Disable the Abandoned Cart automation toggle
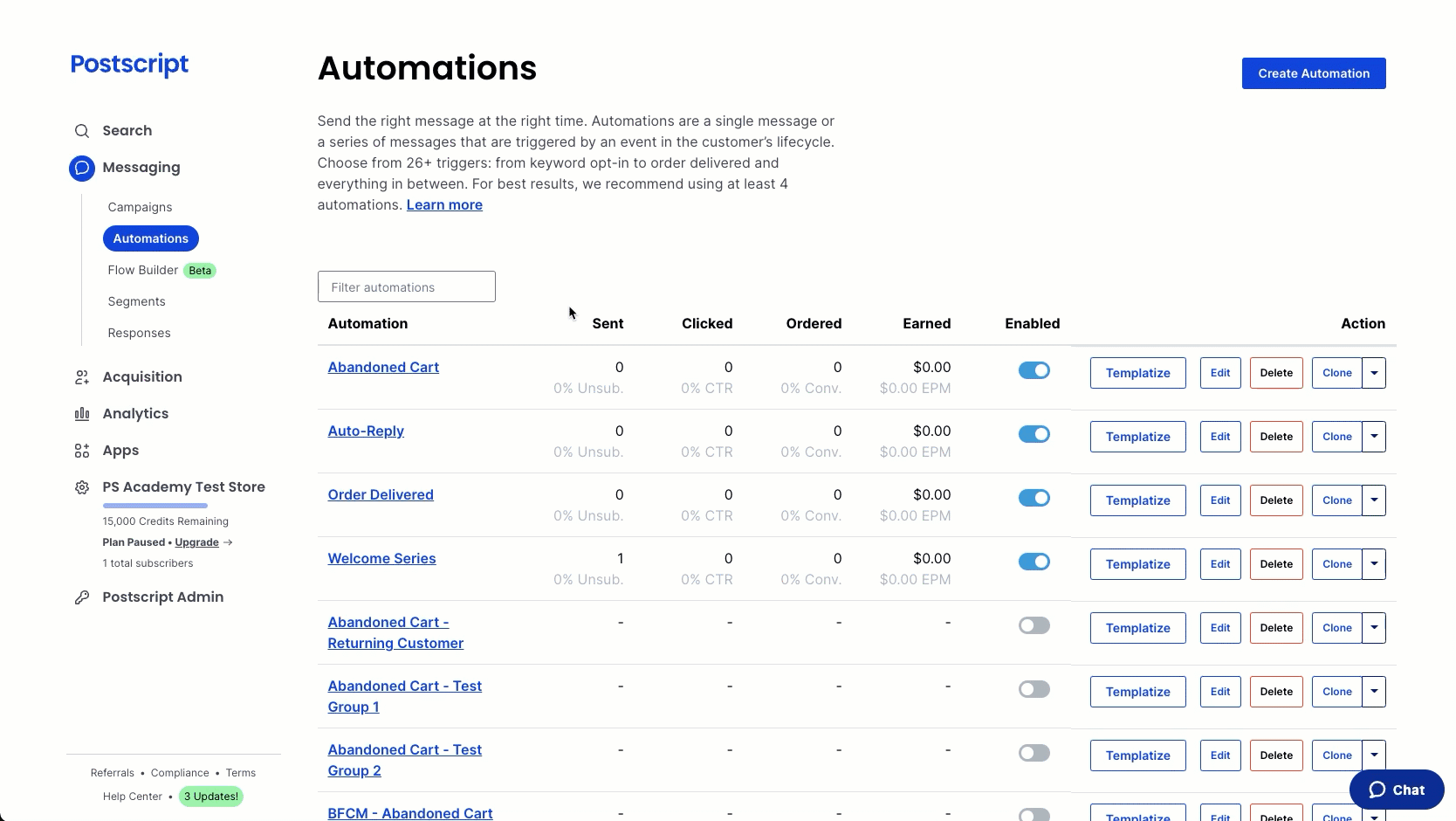This screenshot has height=821, width=1456. click(1034, 370)
